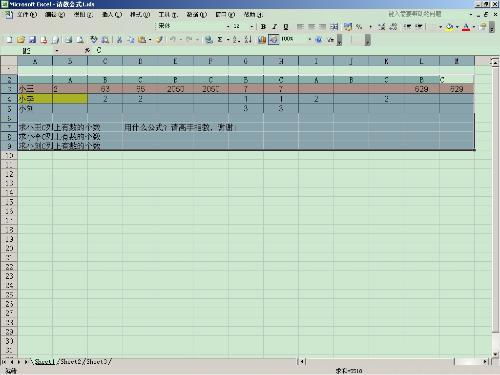500x375 pixels.
Task: Open the 编辑(E) menu
Action: pyautogui.click(x=55, y=14)
